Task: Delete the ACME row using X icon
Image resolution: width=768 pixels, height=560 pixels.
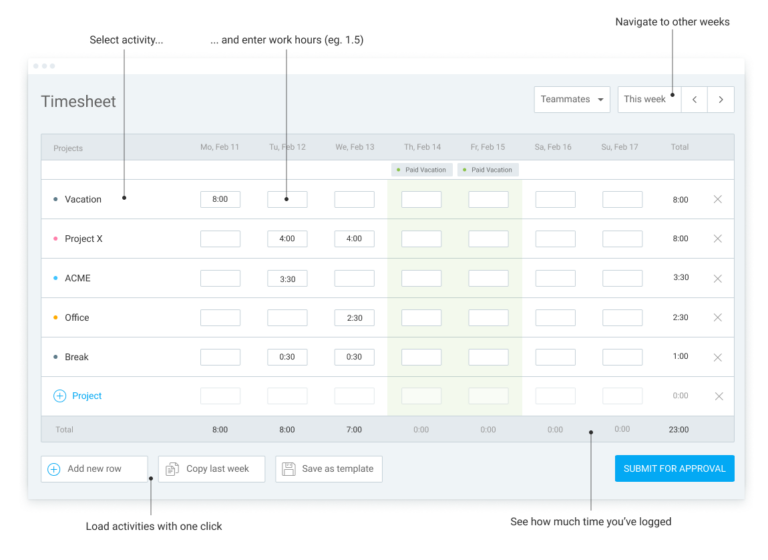Action: click(718, 278)
